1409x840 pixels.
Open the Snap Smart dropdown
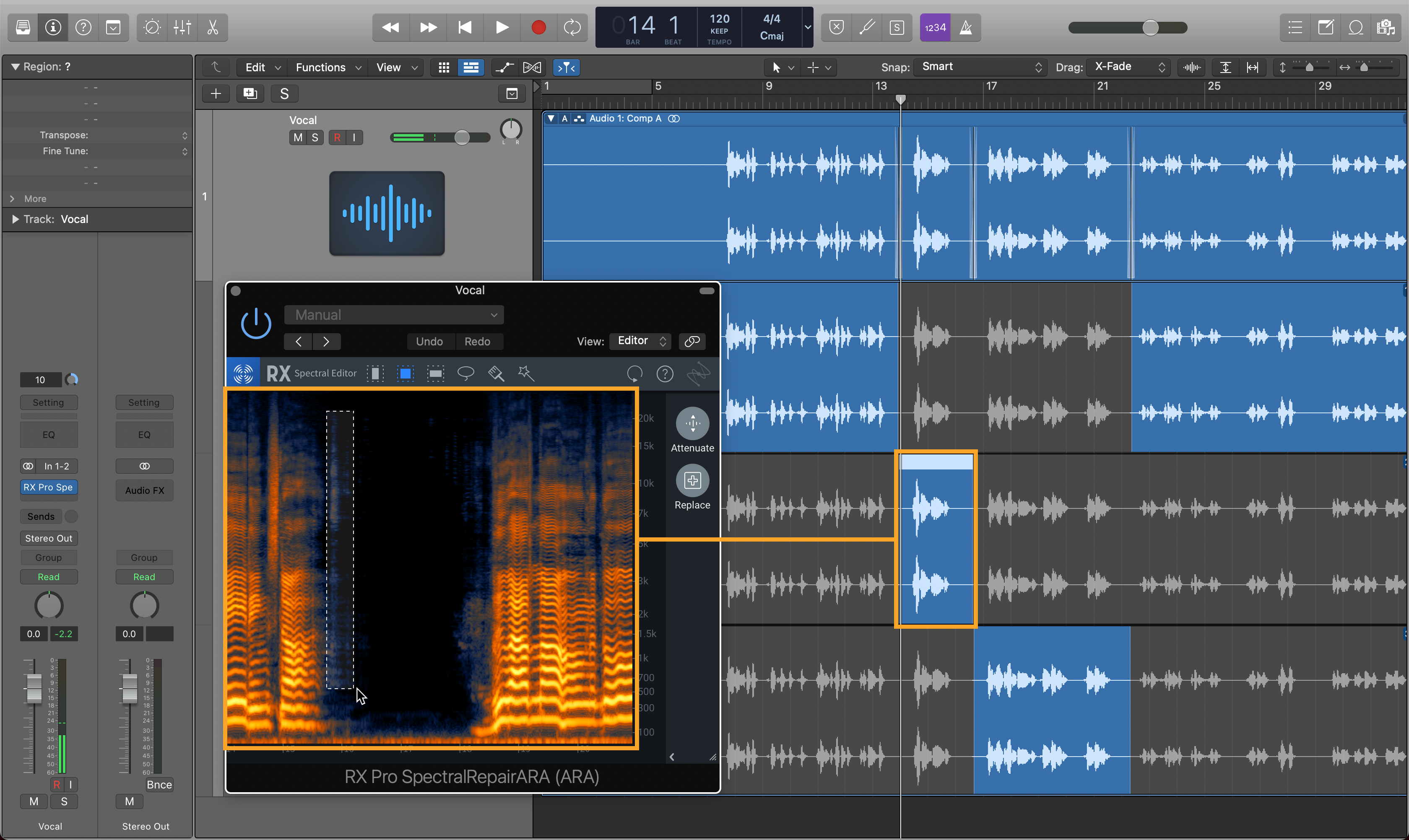pyautogui.click(x=981, y=67)
